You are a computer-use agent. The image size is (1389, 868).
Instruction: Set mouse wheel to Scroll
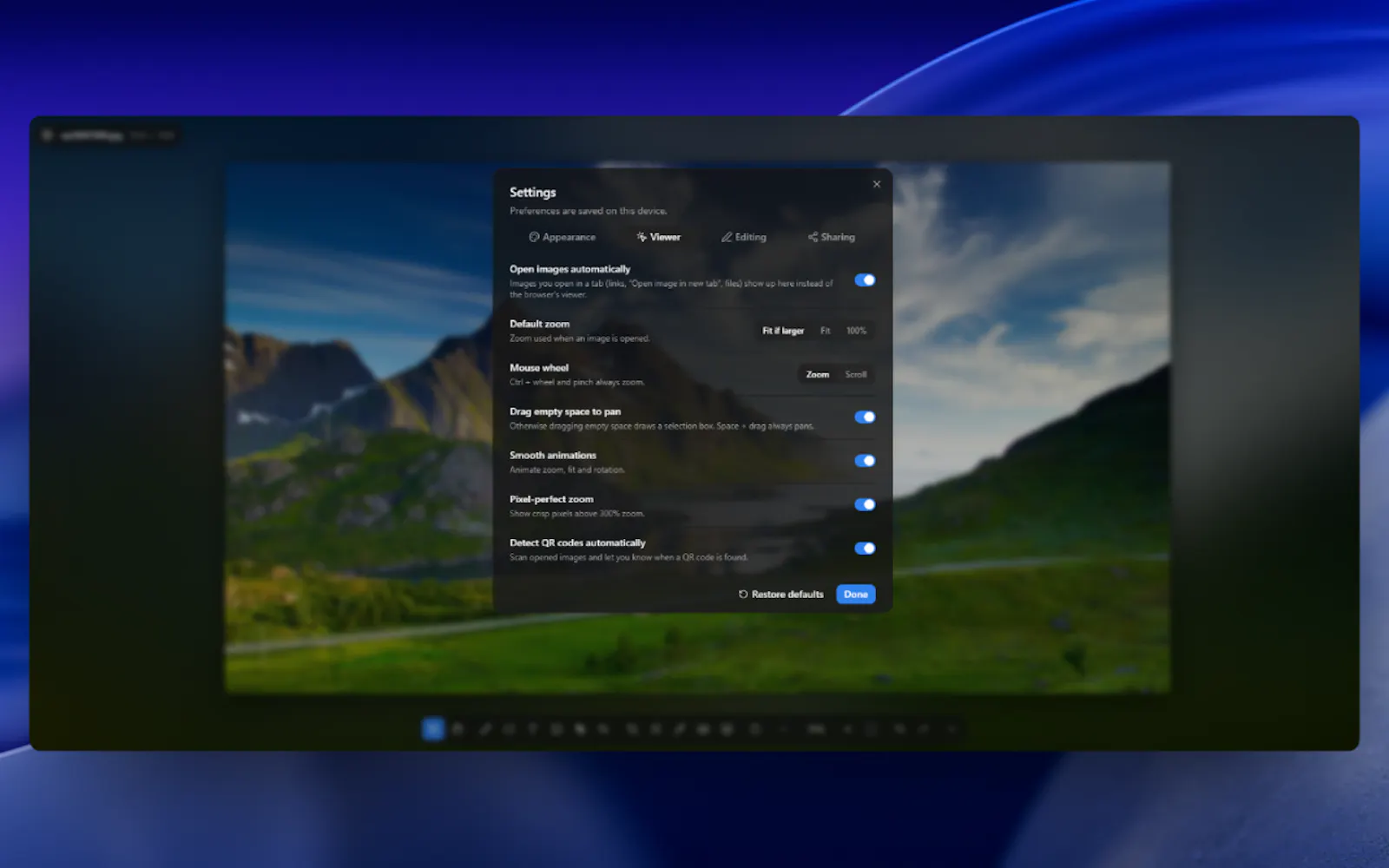(856, 375)
